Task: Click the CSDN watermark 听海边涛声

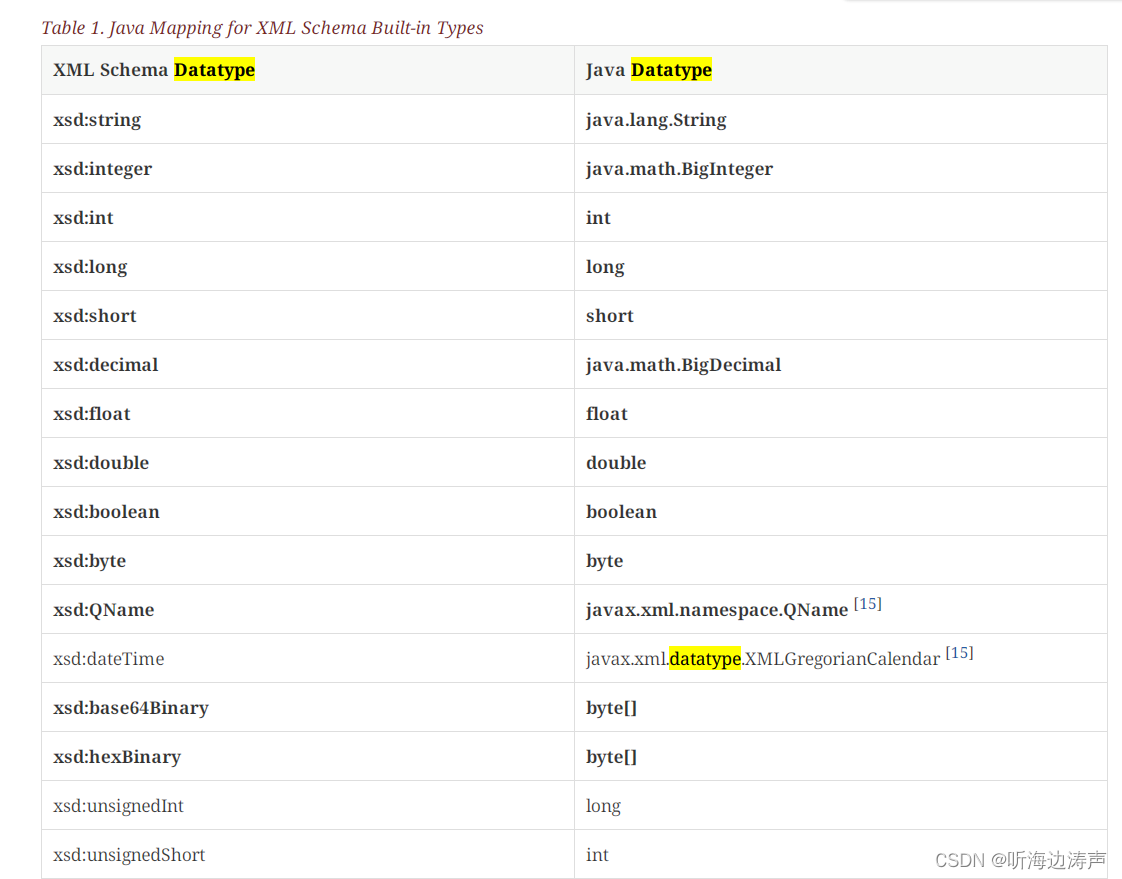Action: click(x=1022, y=858)
